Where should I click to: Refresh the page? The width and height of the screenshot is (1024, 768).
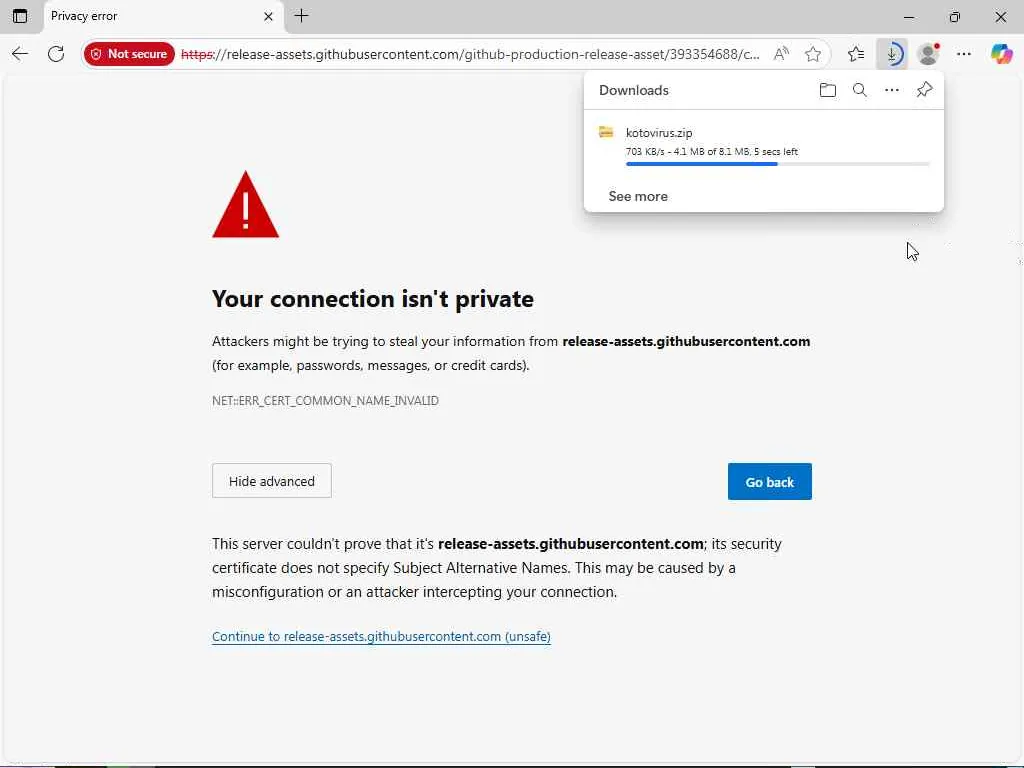point(56,54)
